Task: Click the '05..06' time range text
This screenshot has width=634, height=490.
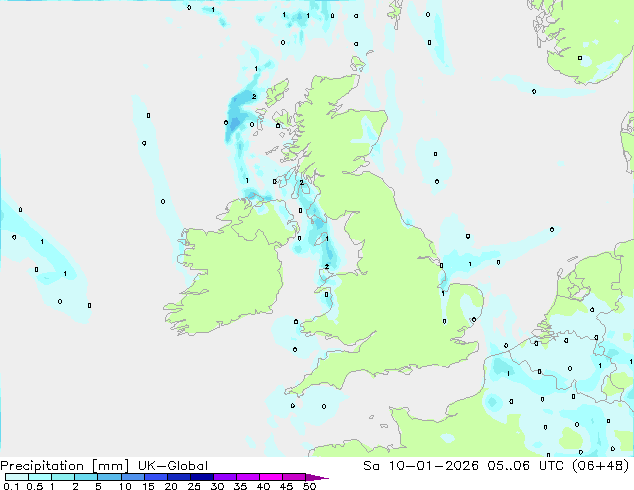Action: 508,466
